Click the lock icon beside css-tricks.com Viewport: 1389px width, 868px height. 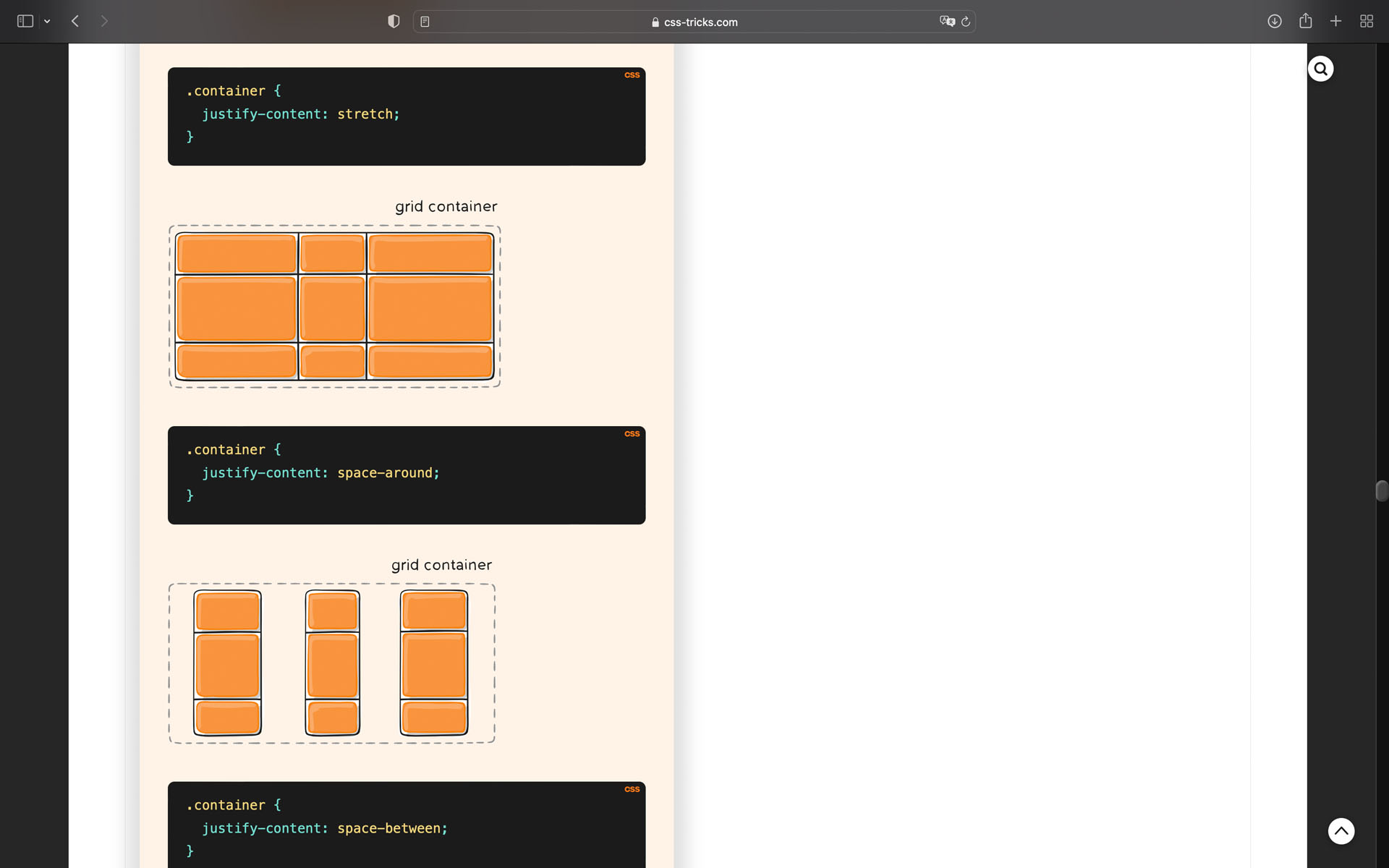pos(655,22)
